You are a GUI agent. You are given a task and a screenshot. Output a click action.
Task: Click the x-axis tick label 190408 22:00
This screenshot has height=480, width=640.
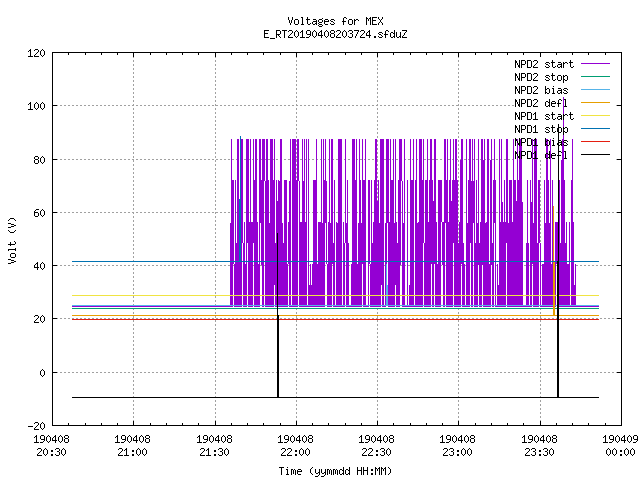(295, 446)
